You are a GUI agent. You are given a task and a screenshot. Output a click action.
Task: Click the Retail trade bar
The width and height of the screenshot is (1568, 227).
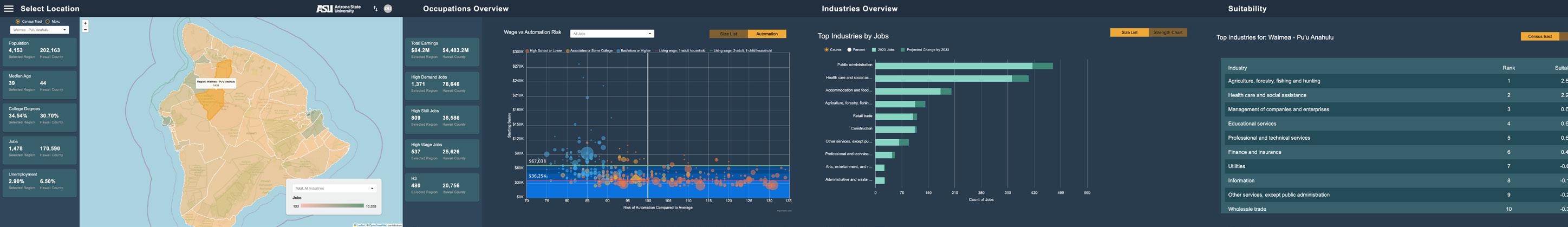point(896,116)
